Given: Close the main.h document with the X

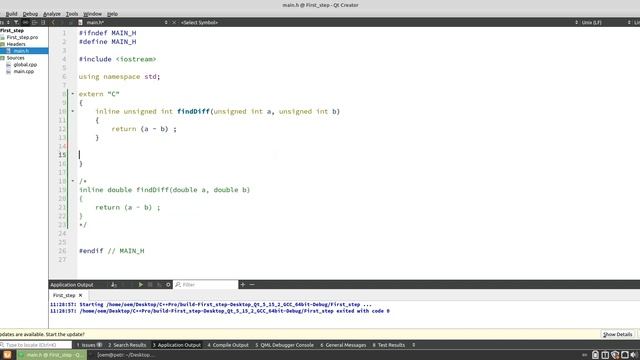Looking at the screenshot, I should pos(174,22).
